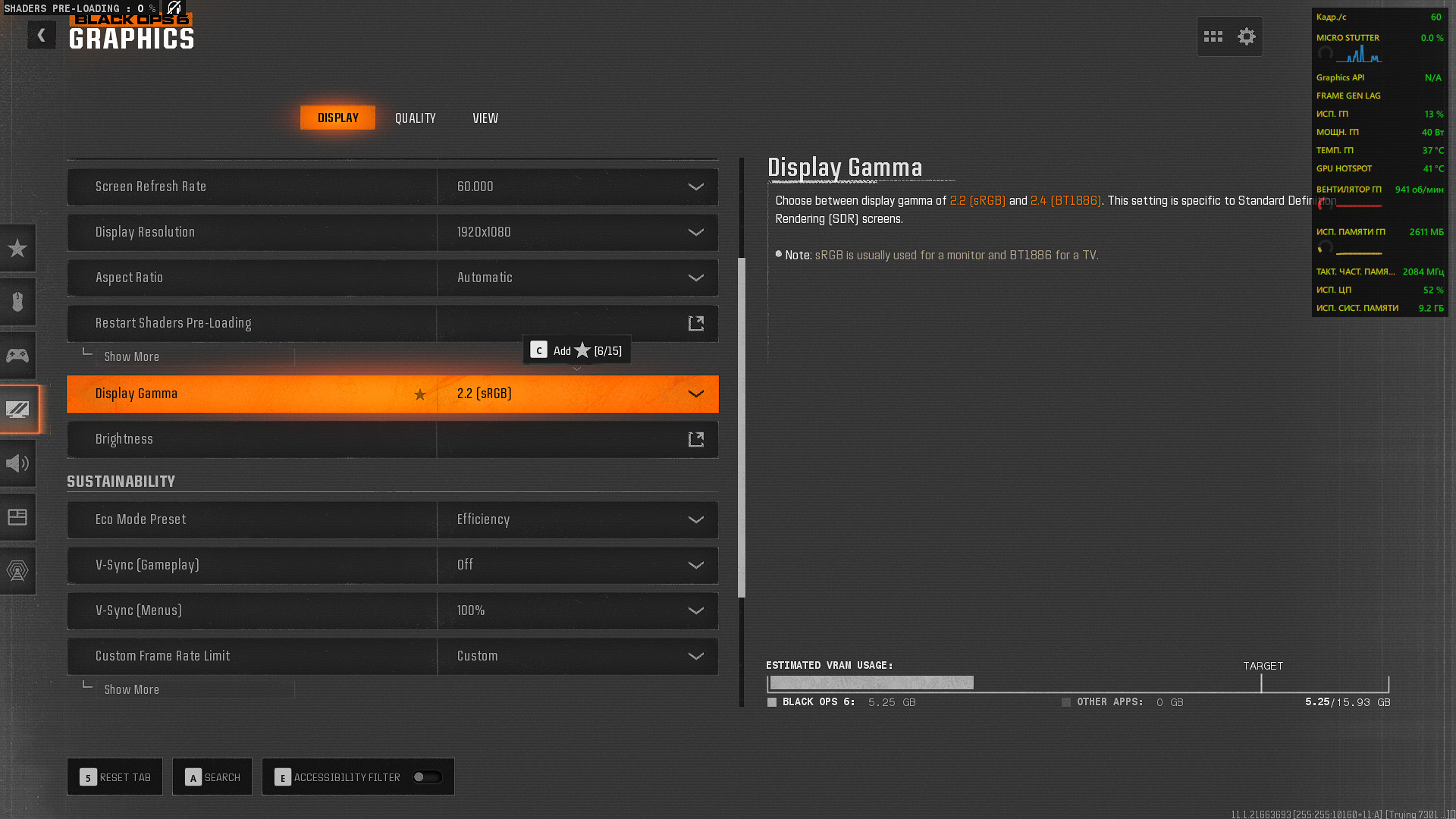Open the interface settings sidebar icon
Screen dimensions: 1456x819
(x=17, y=517)
